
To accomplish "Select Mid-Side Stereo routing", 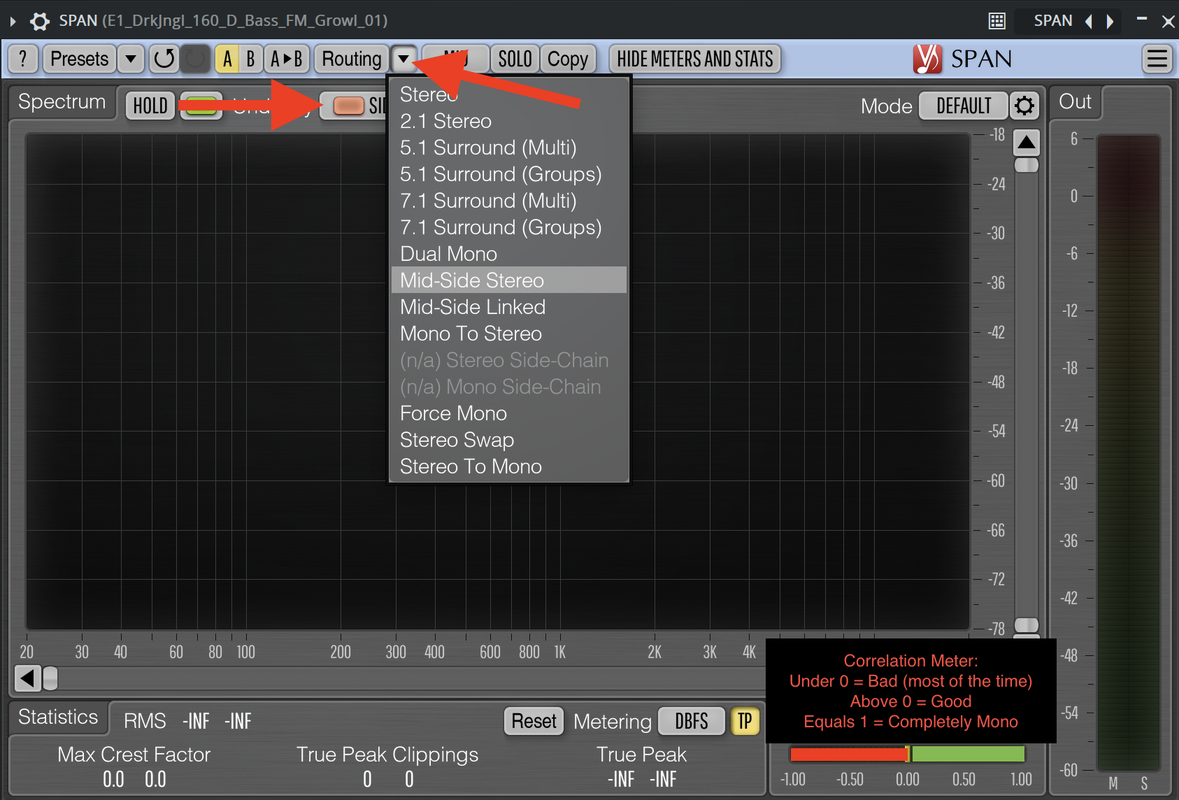I will pos(509,280).
